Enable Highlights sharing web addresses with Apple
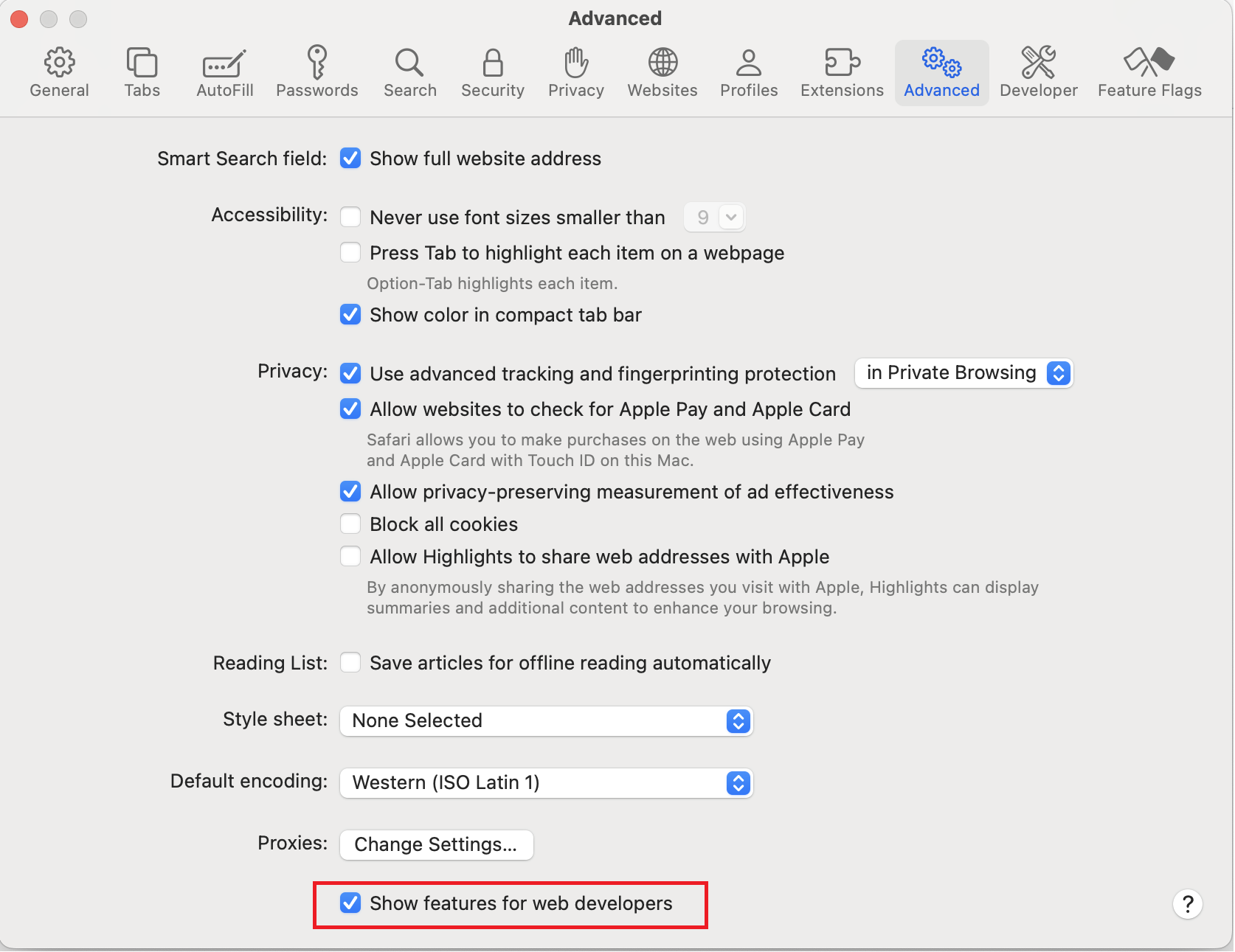1235x952 pixels. 350,557
